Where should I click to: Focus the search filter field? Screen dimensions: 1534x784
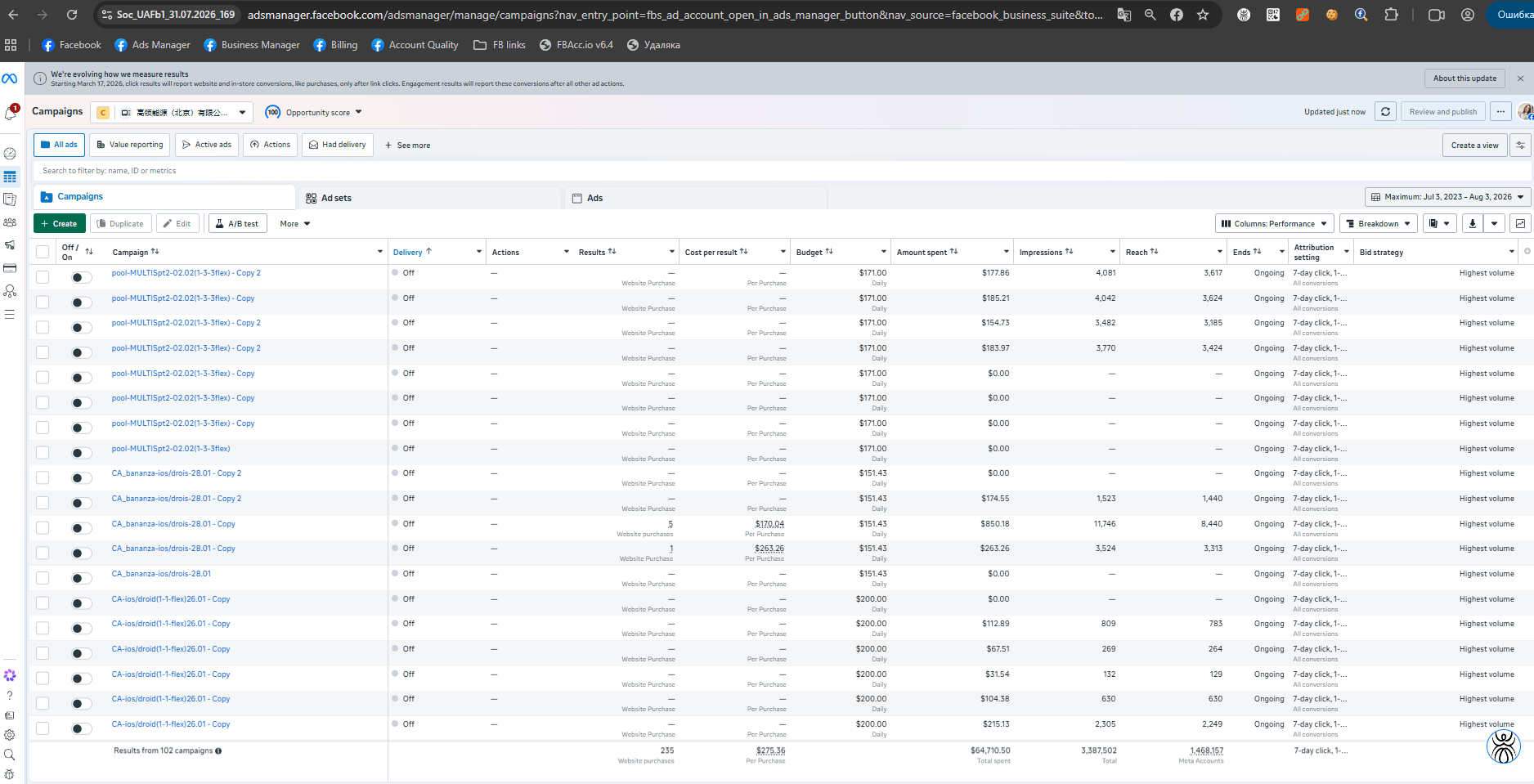click(x=781, y=171)
